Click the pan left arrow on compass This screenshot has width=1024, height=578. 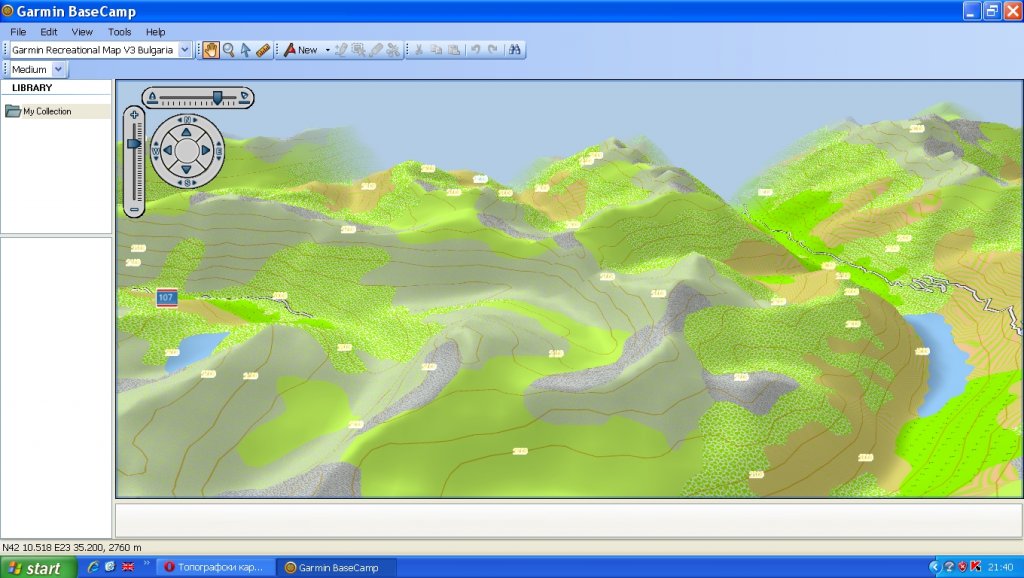pos(168,150)
